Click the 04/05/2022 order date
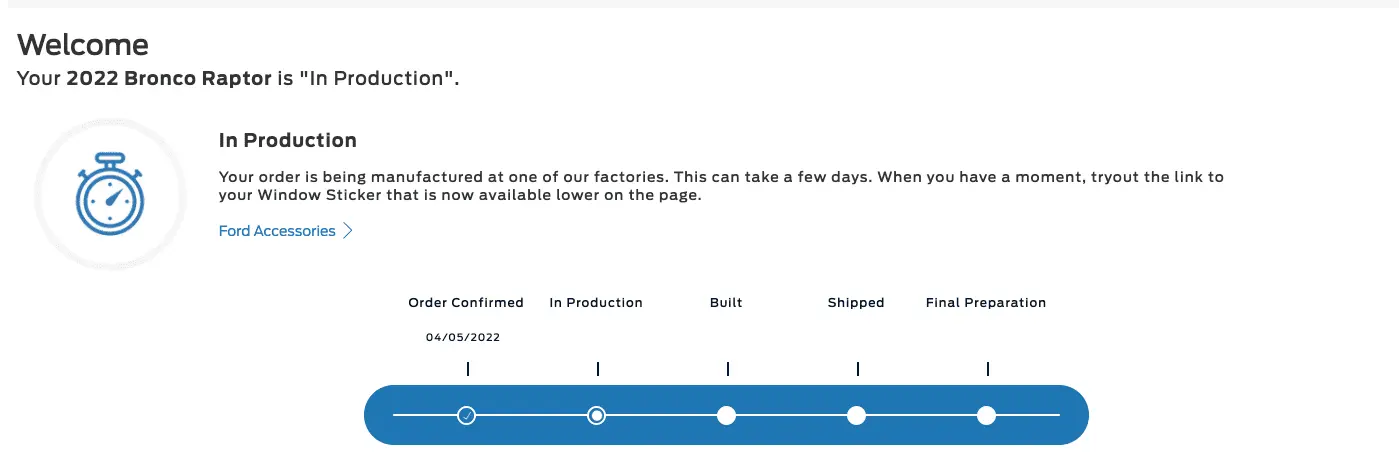The image size is (1399, 469). pyautogui.click(x=463, y=338)
